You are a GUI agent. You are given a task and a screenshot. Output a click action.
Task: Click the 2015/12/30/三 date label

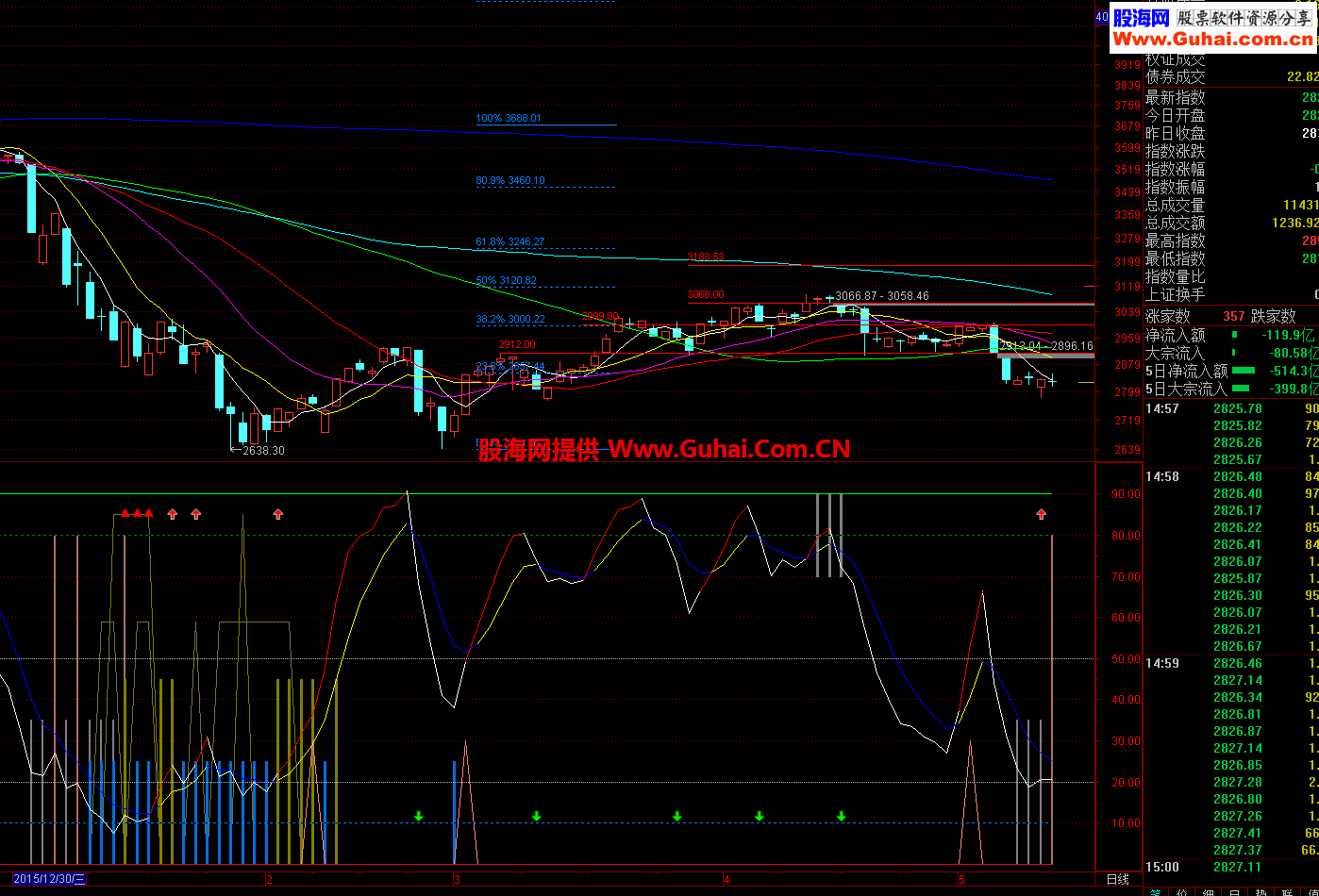(51, 879)
